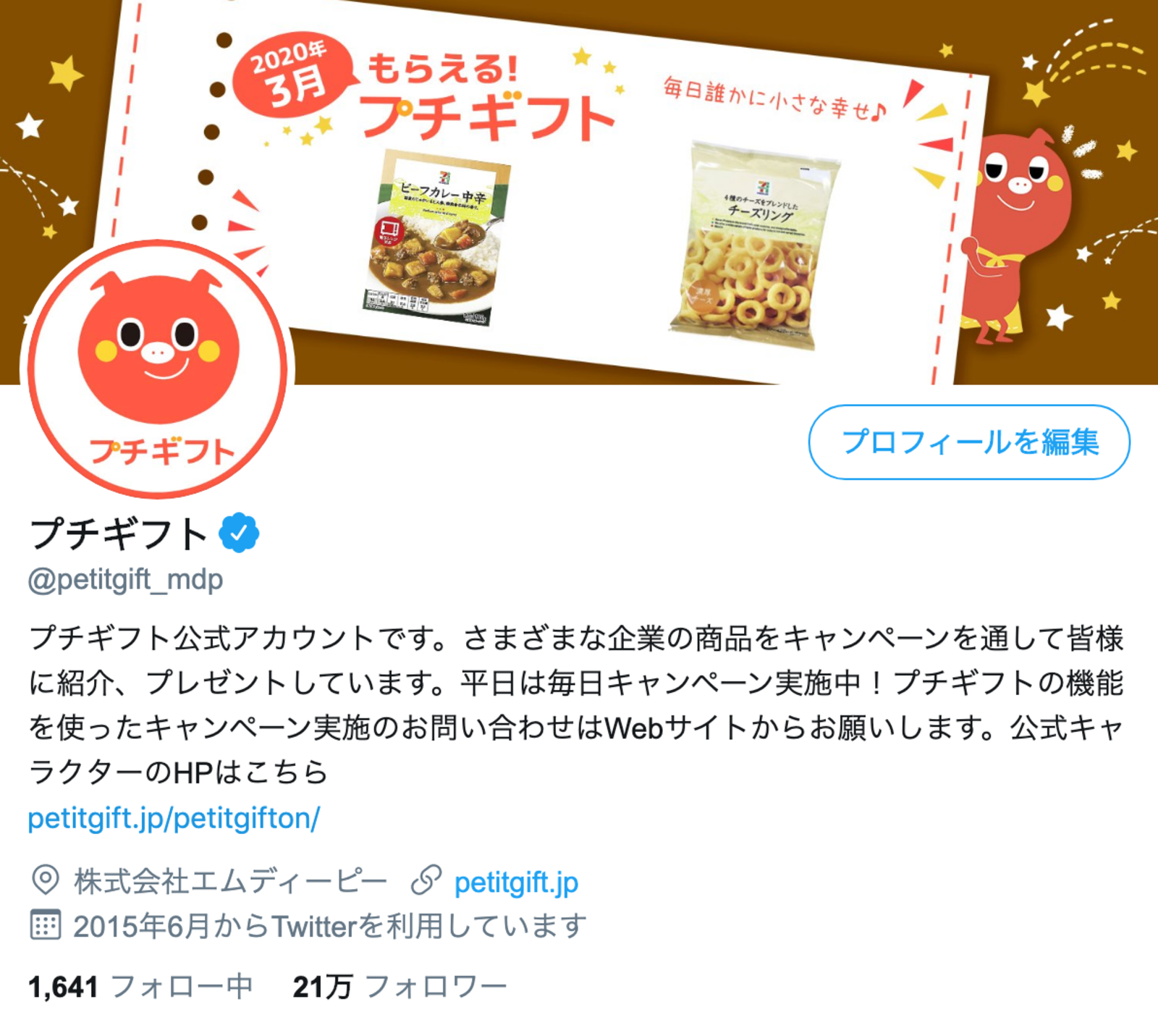The width and height of the screenshot is (1158, 1036).
Task: Click the プロフィールを編集 button
Action: pos(969,442)
